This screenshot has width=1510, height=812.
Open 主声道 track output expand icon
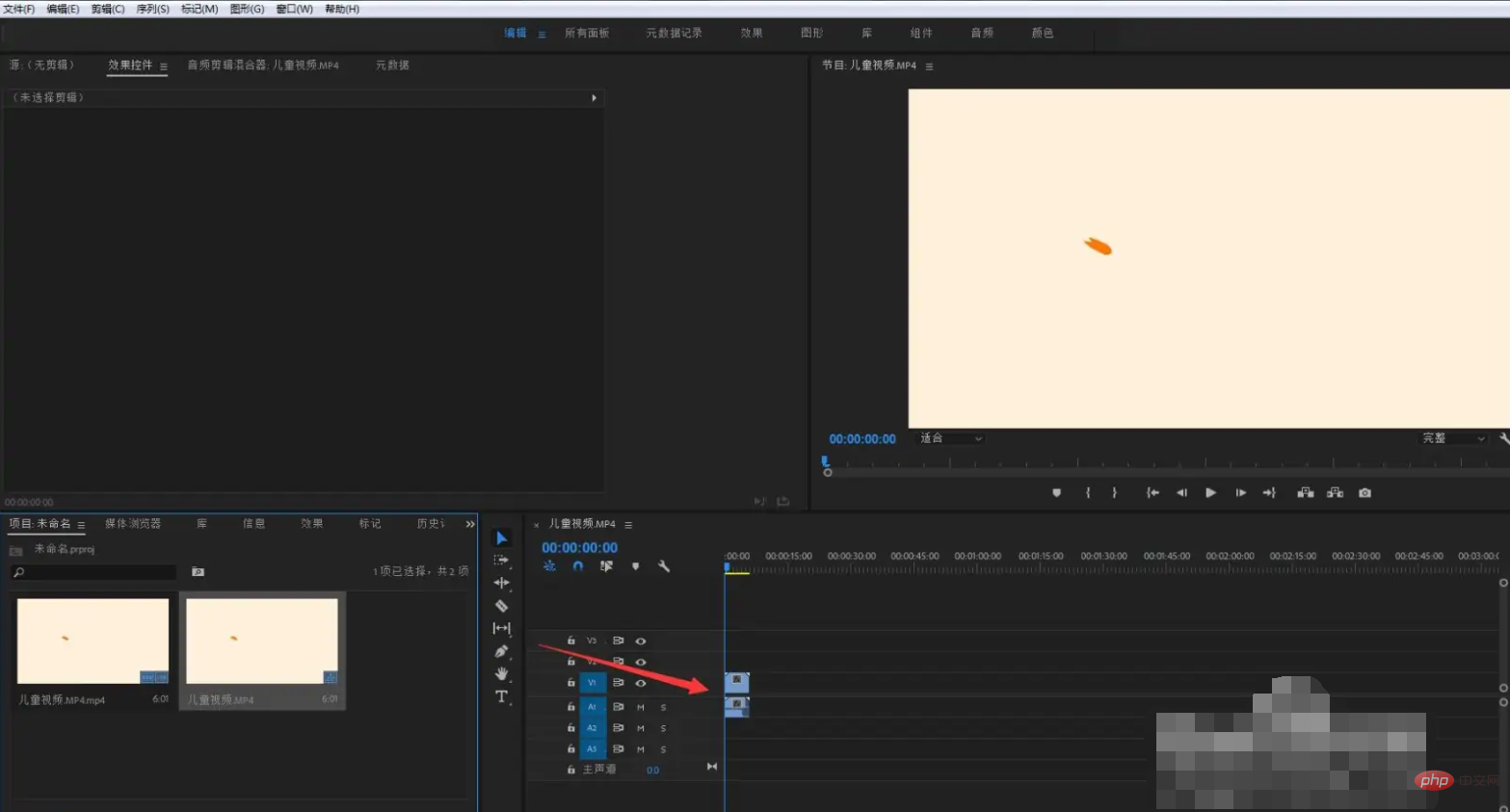[x=712, y=767]
